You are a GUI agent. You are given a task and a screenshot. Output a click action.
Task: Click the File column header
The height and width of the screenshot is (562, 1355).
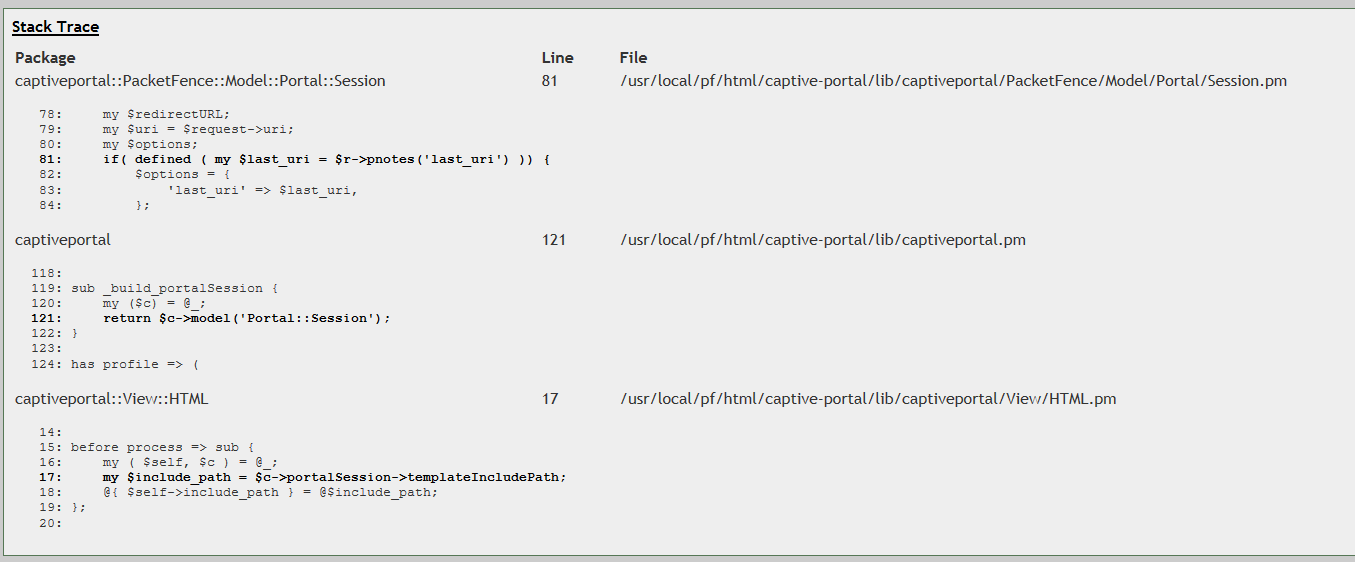point(633,58)
